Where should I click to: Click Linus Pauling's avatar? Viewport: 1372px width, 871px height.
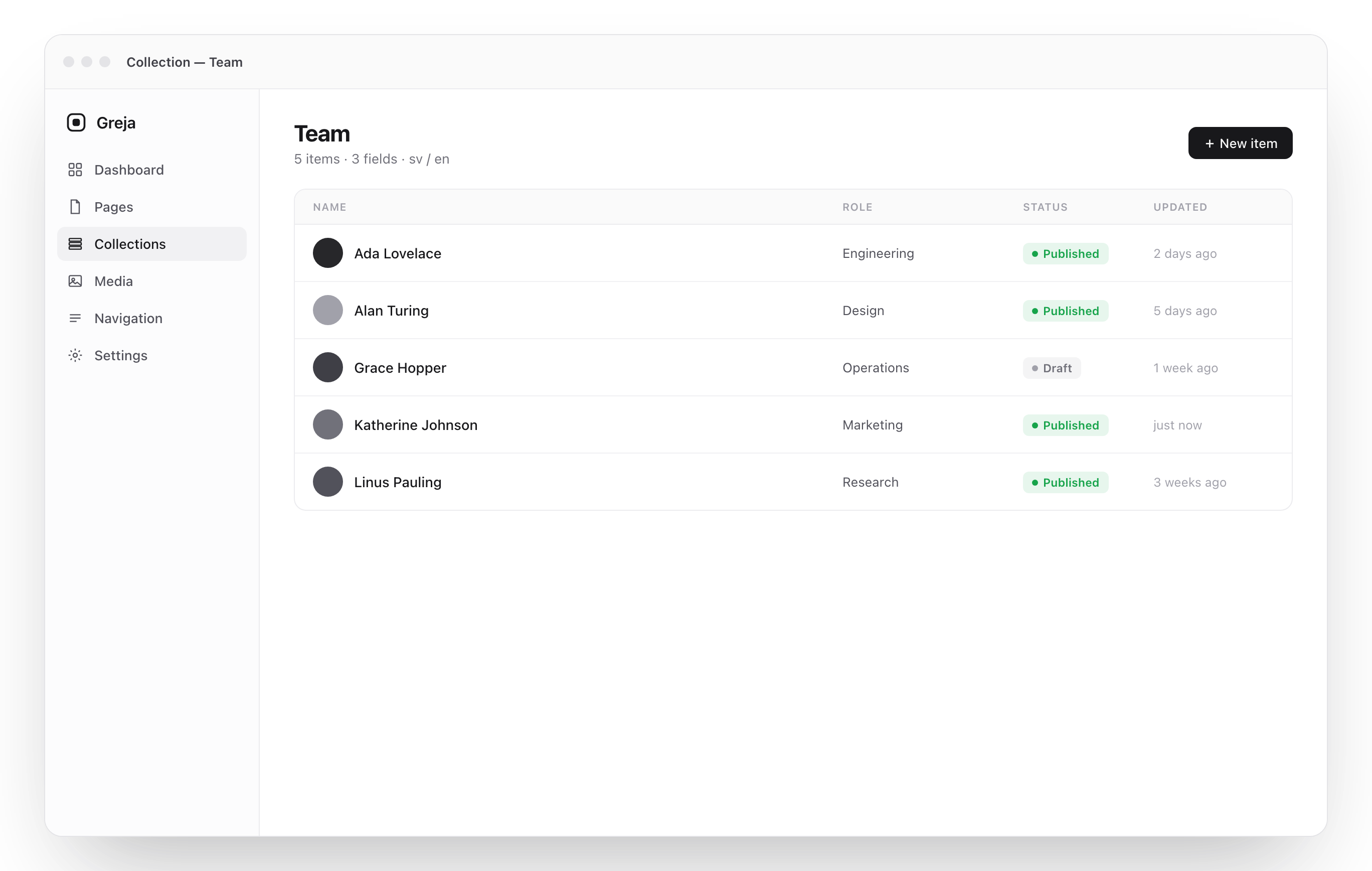327,482
